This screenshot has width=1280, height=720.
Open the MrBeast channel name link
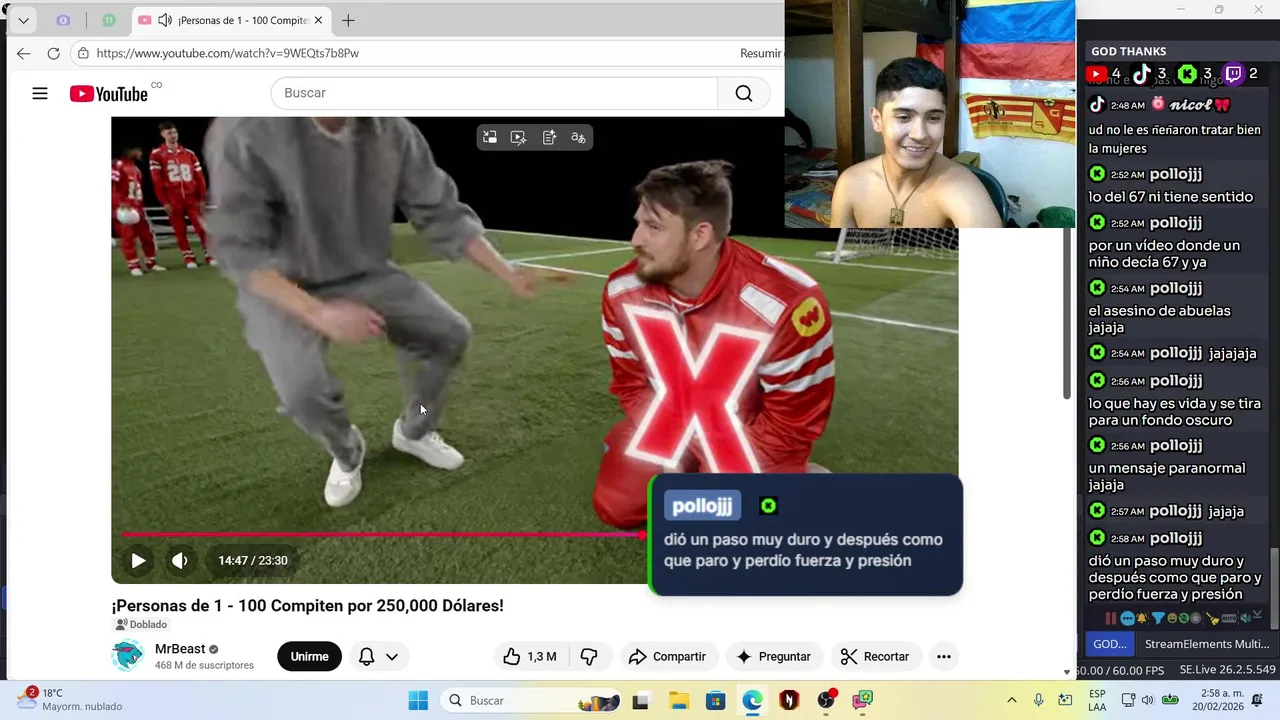[x=179, y=649]
